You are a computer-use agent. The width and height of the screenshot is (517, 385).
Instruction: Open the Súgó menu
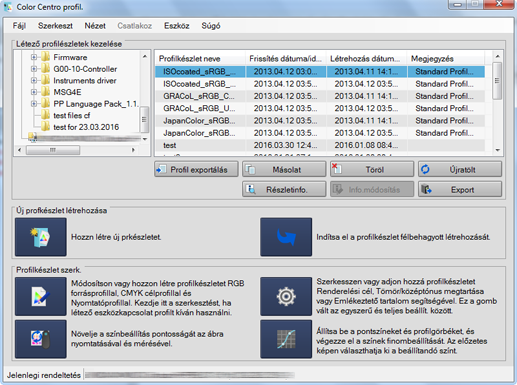[x=211, y=26]
